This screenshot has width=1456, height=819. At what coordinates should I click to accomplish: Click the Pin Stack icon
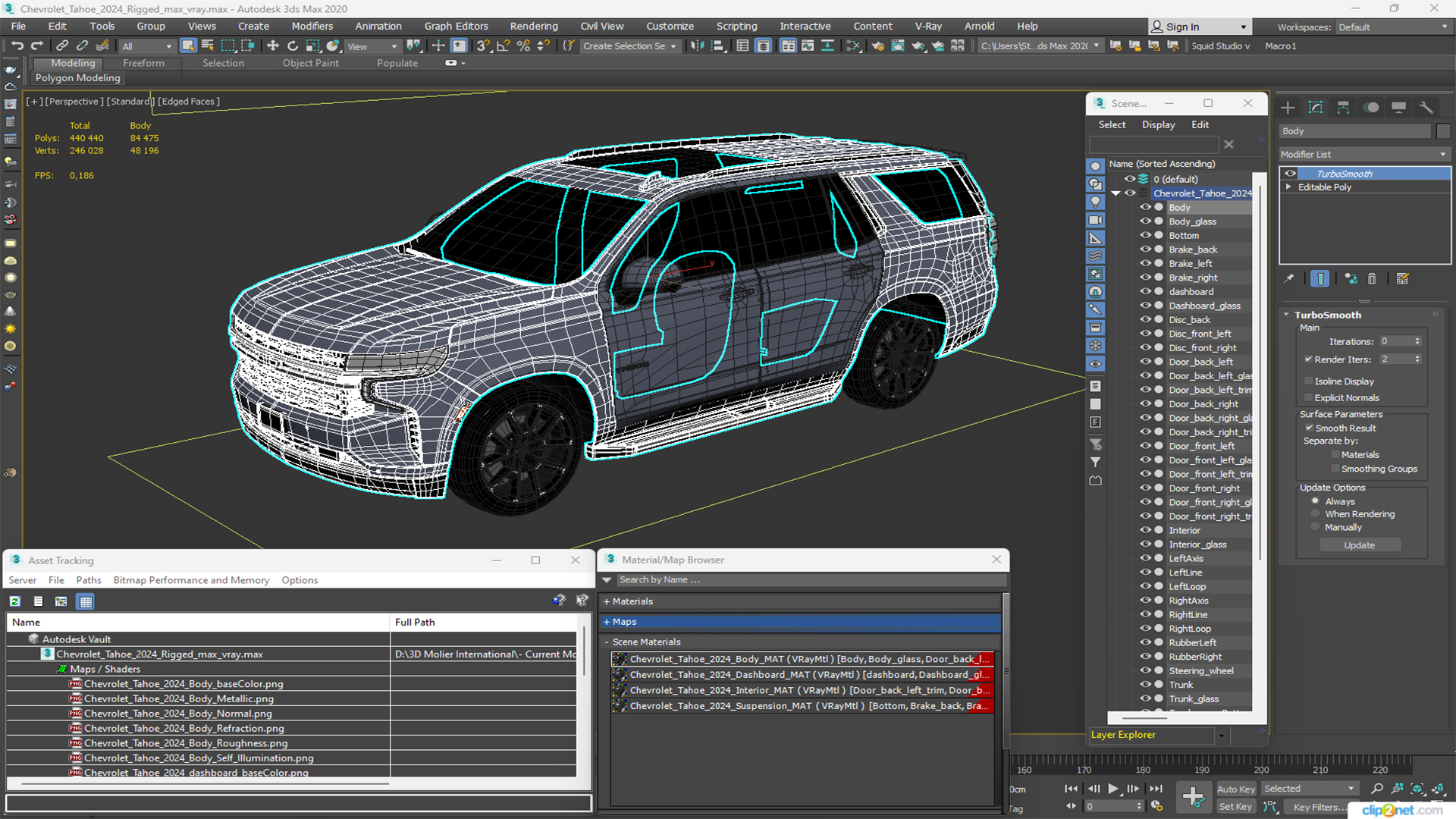coord(1289,279)
